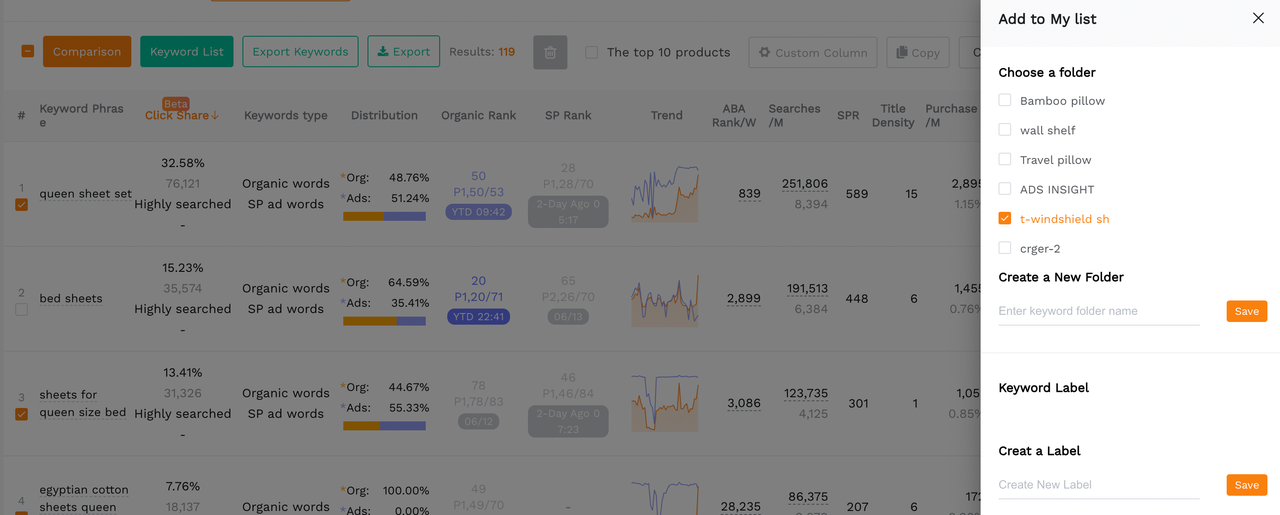Click the SP Rank column header
Screen dimensions: 1280x515
coord(568,115)
